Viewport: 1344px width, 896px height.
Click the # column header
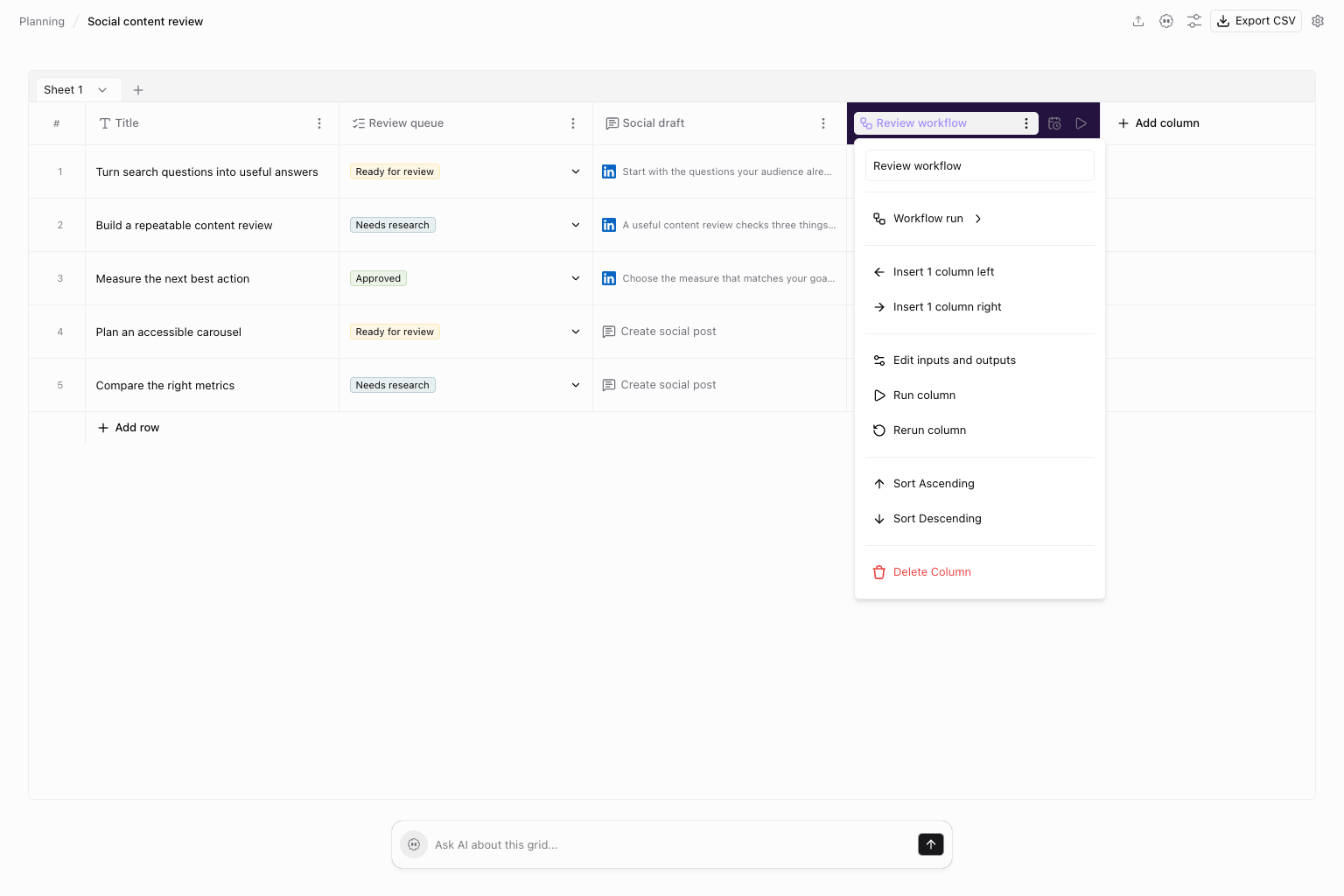click(x=57, y=123)
